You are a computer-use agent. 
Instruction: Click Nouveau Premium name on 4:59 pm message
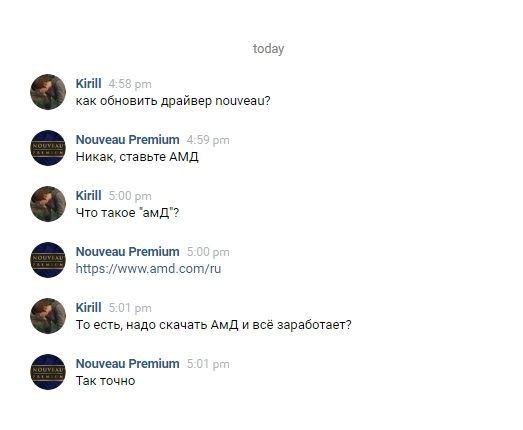pyautogui.click(x=127, y=139)
